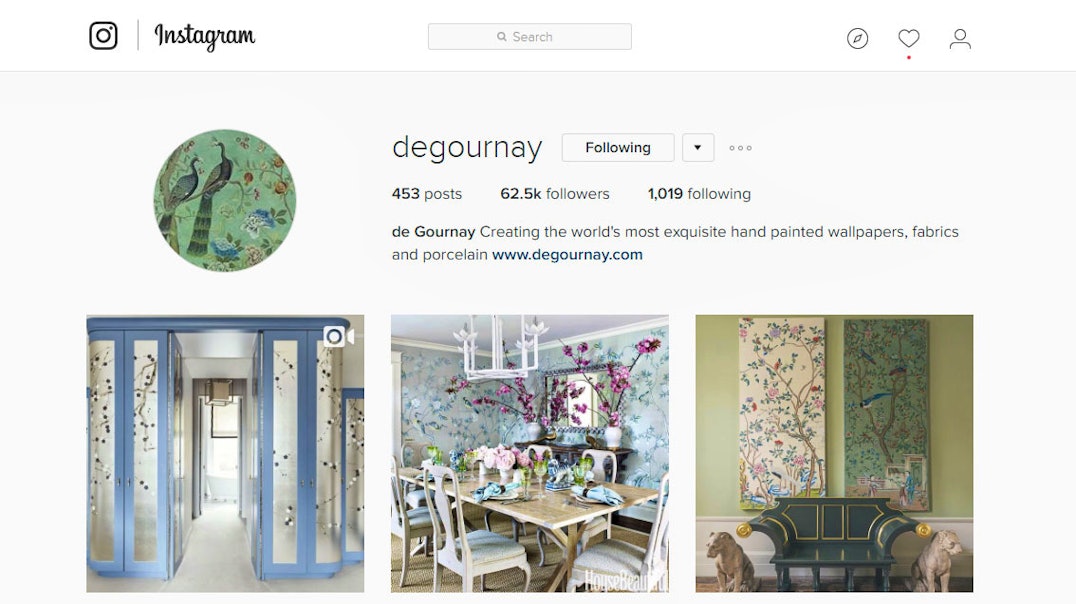View the 1,019 following list
This screenshot has height=604, width=1076.
point(699,194)
